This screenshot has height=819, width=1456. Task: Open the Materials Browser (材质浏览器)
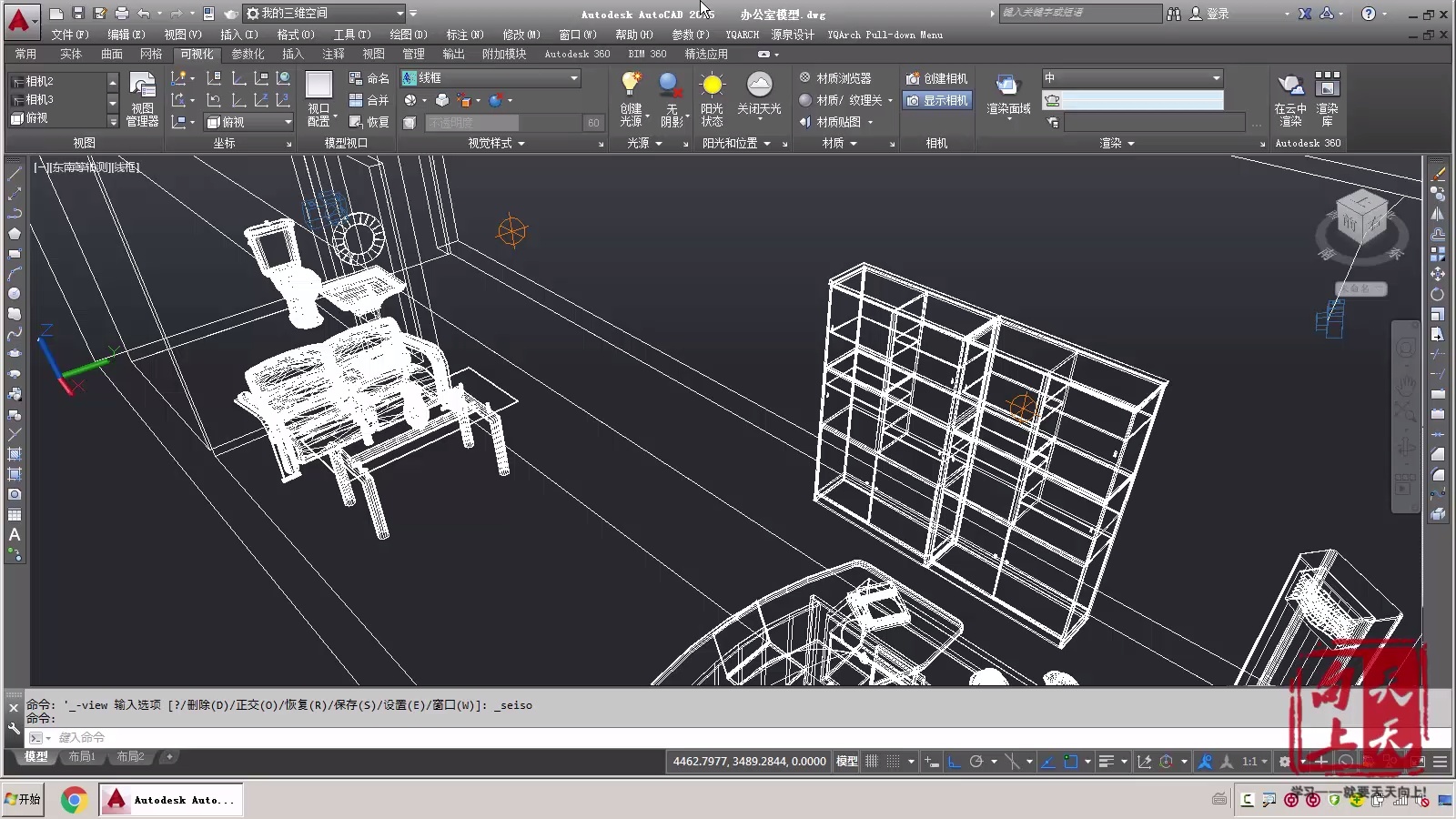point(835,78)
